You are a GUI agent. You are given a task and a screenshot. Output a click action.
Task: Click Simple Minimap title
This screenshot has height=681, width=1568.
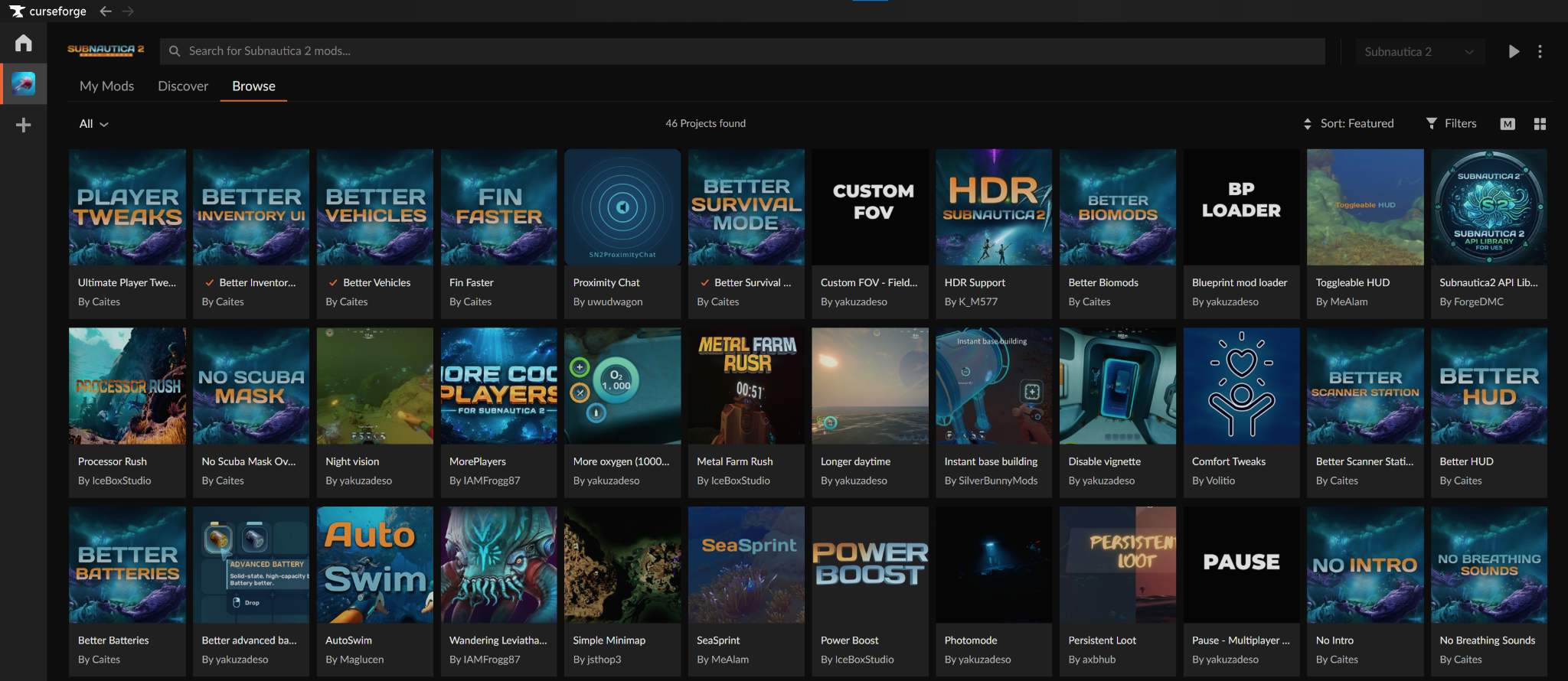(609, 640)
